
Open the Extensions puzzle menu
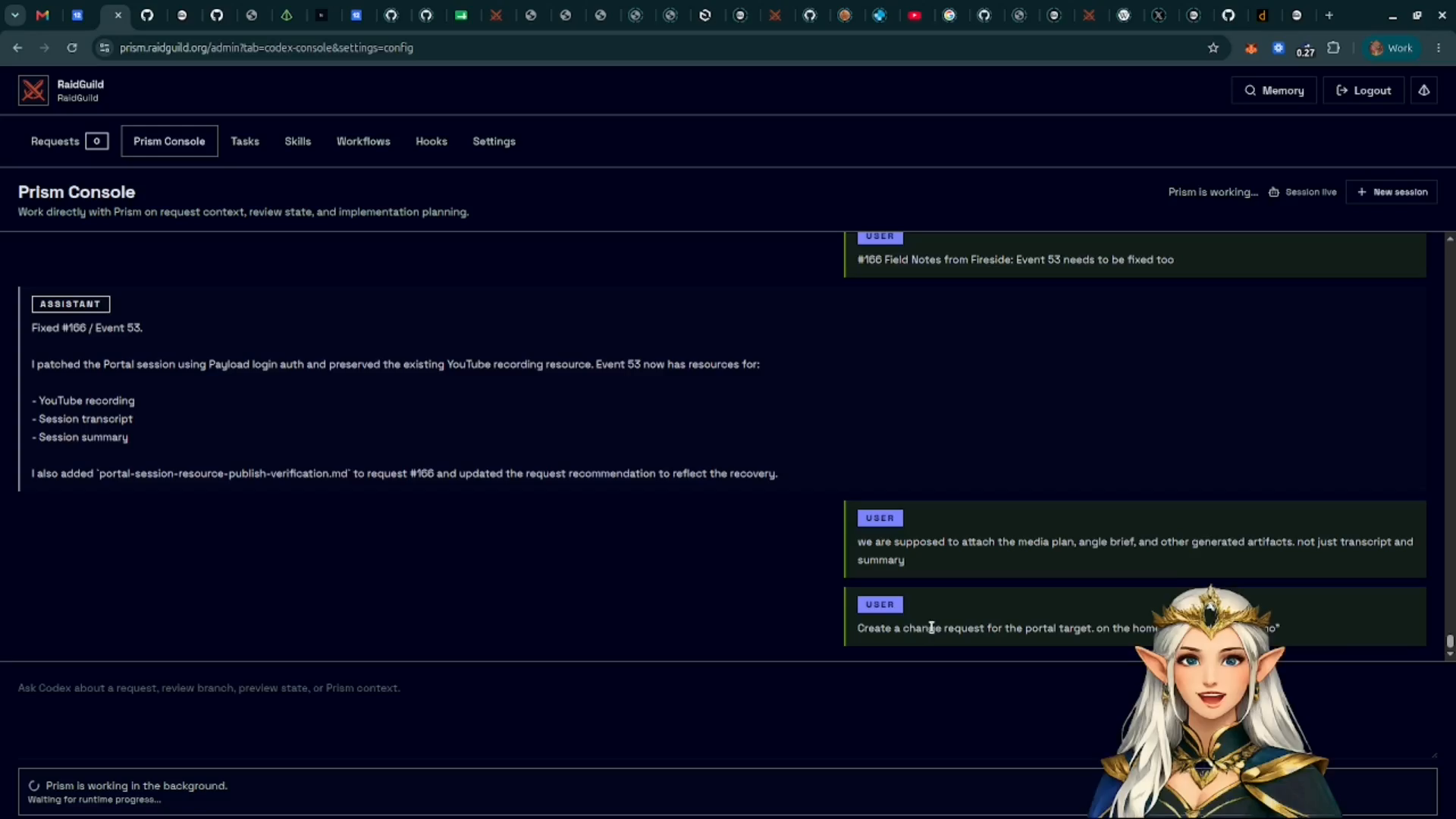click(x=1333, y=48)
